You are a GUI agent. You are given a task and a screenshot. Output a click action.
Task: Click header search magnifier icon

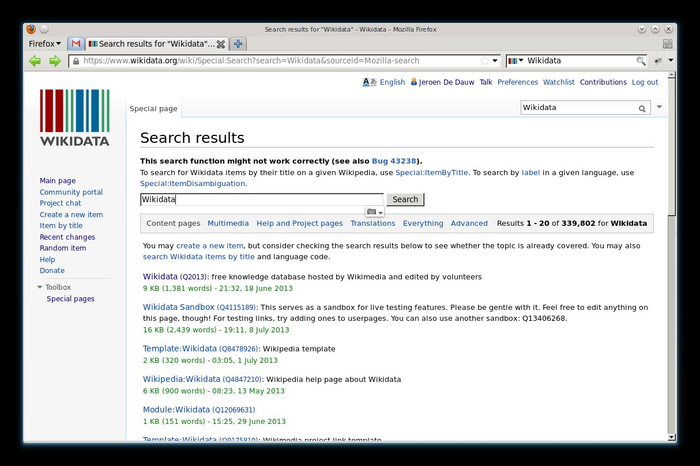[x=642, y=108]
